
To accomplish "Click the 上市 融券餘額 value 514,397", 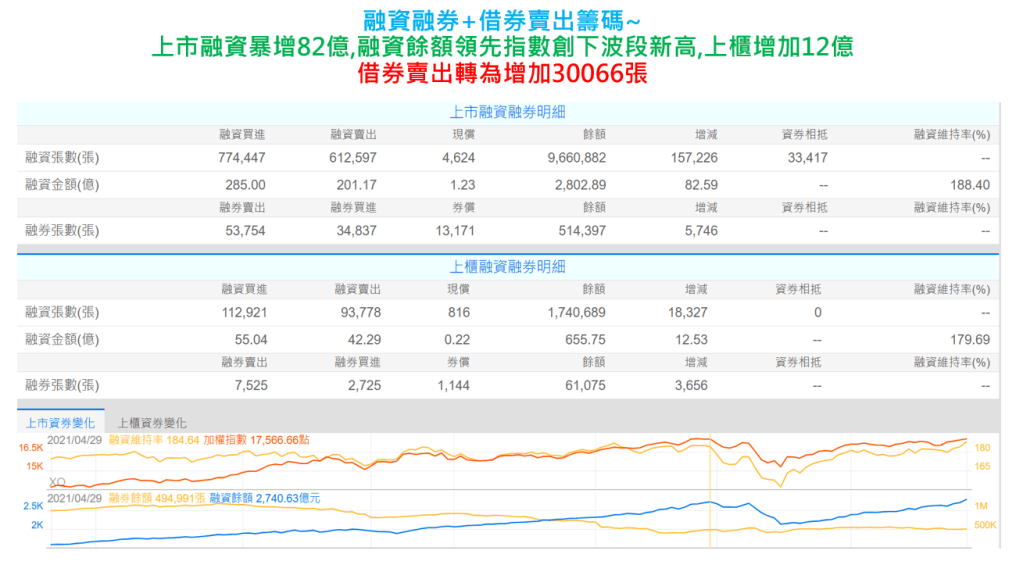I will (583, 231).
